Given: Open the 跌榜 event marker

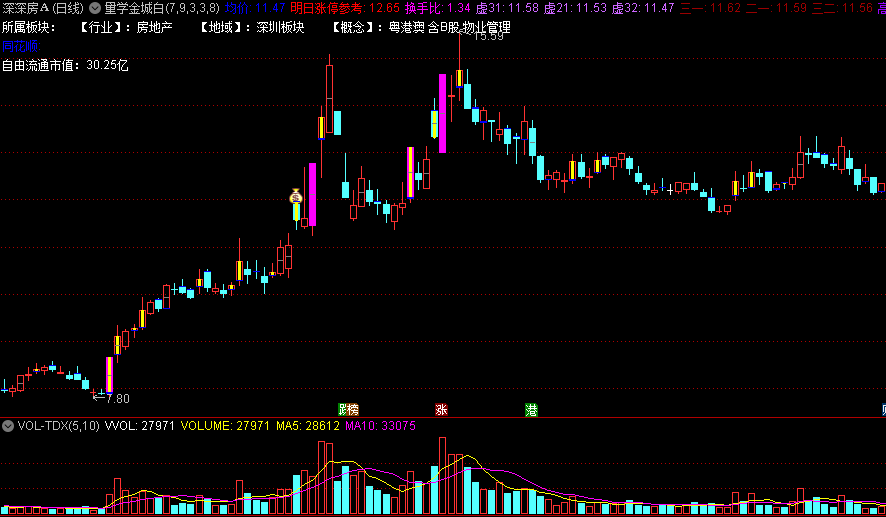Looking at the screenshot, I should (x=348, y=410).
